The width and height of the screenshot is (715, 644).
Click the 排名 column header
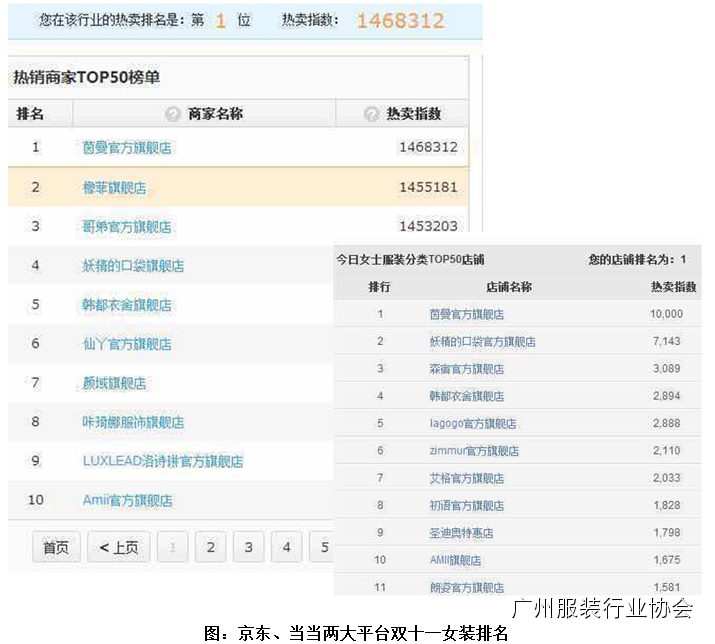(30, 114)
